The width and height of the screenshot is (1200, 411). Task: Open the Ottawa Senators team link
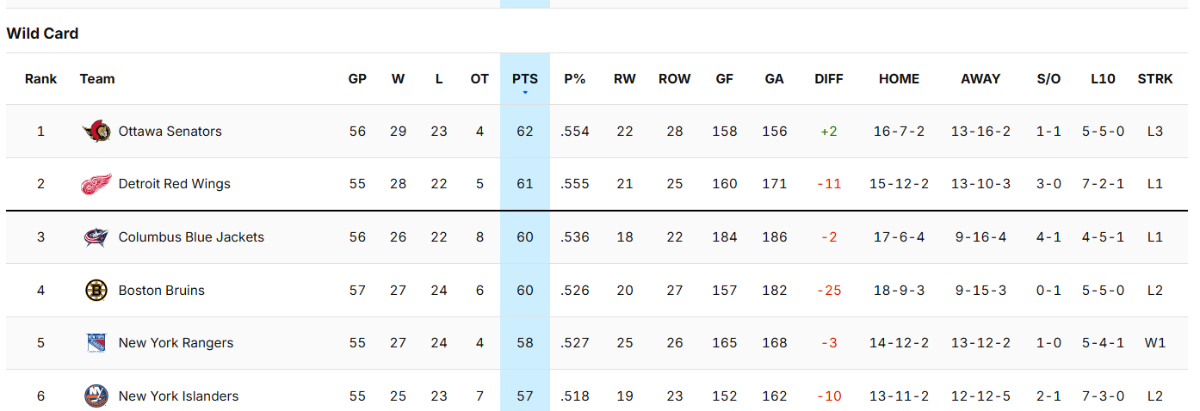(x=170, y=131)
